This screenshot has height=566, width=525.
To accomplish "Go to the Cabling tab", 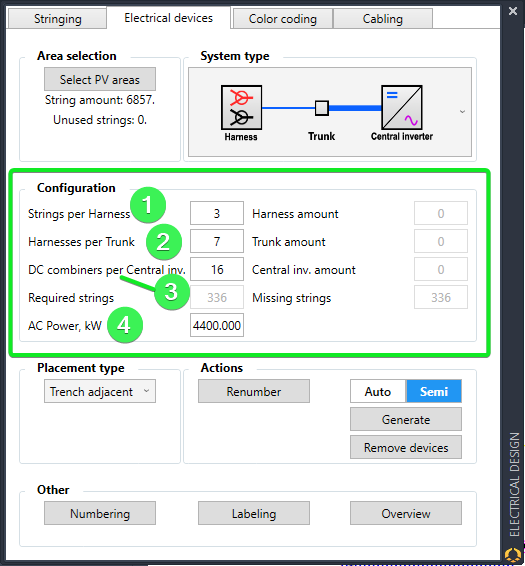I will click(382, 19).
